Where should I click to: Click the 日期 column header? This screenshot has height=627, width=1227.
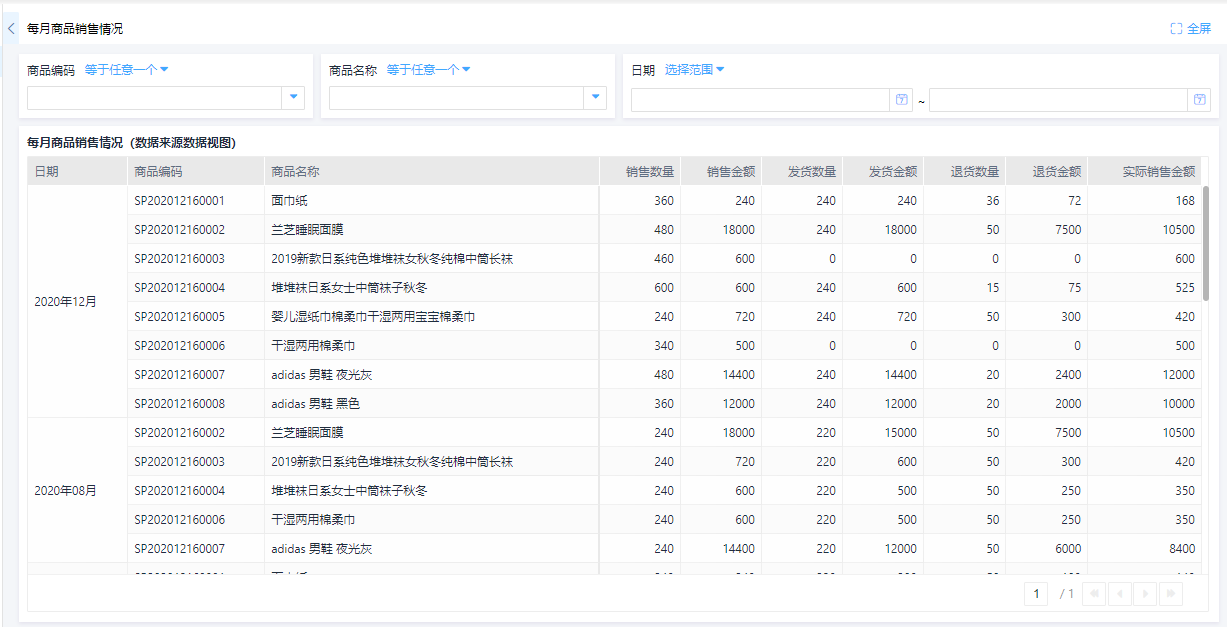coord(47,171)
